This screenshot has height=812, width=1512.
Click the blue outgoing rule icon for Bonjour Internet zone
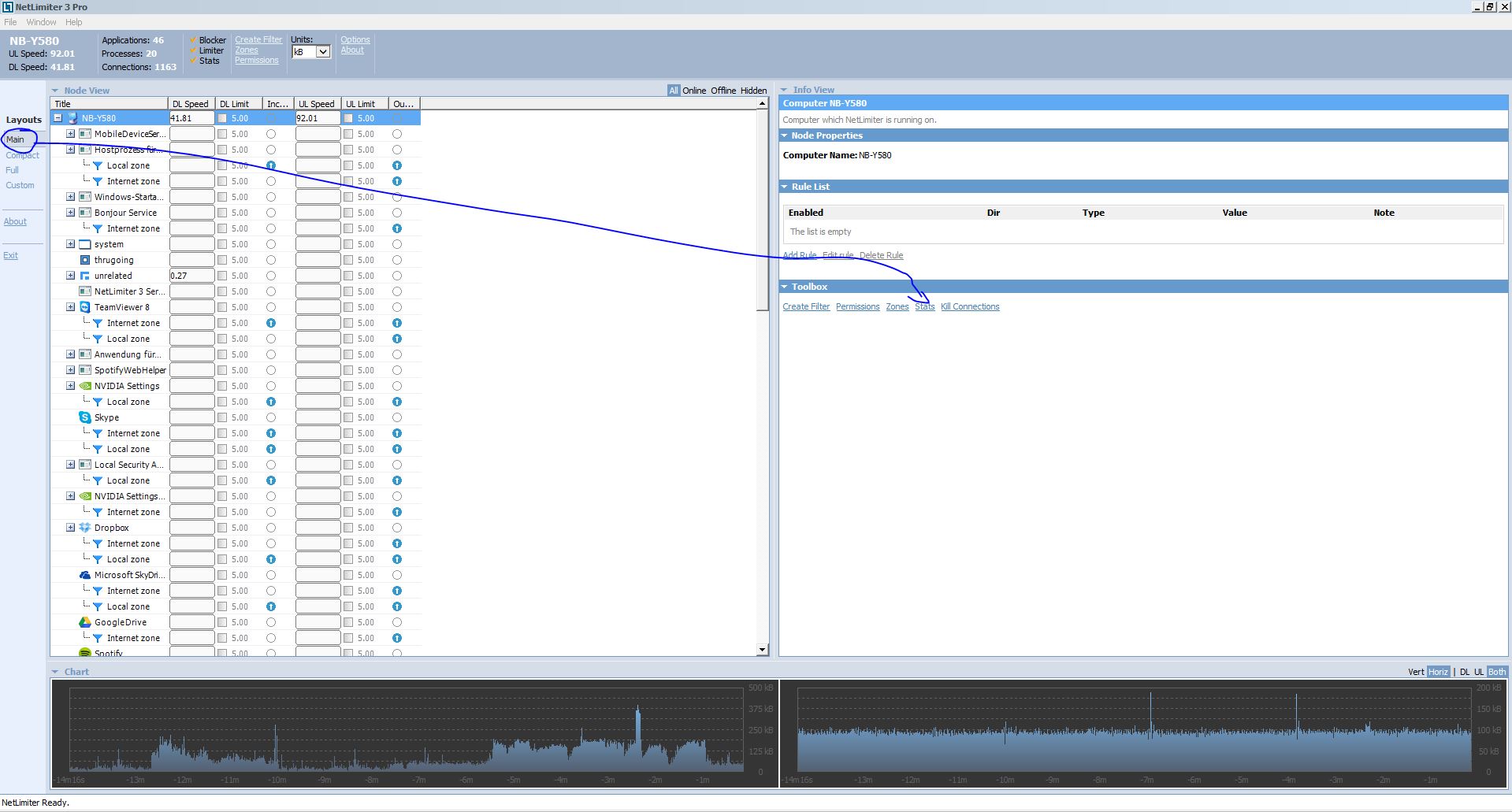[397, 228]
